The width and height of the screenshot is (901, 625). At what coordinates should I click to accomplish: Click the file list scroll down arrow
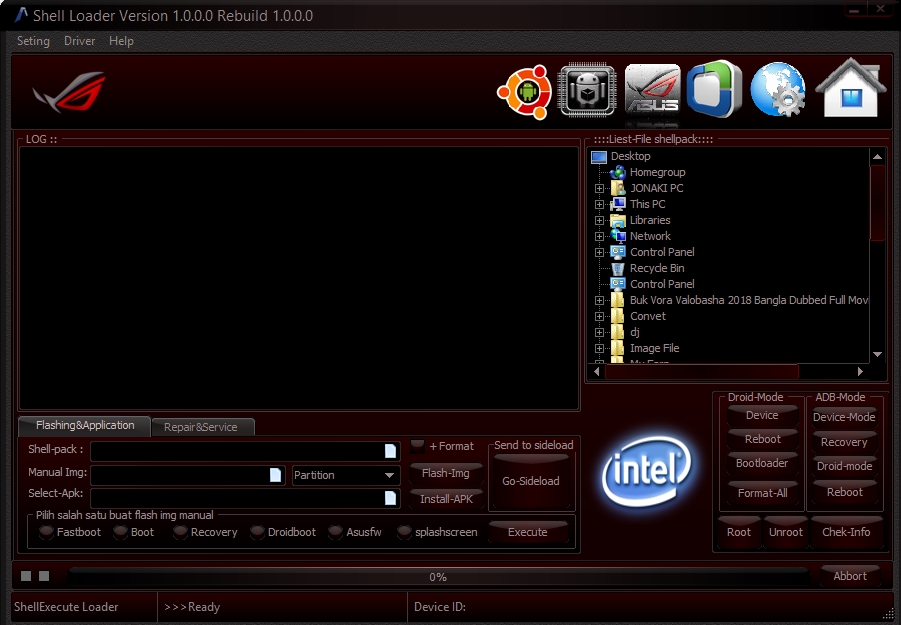click(877, 354)
